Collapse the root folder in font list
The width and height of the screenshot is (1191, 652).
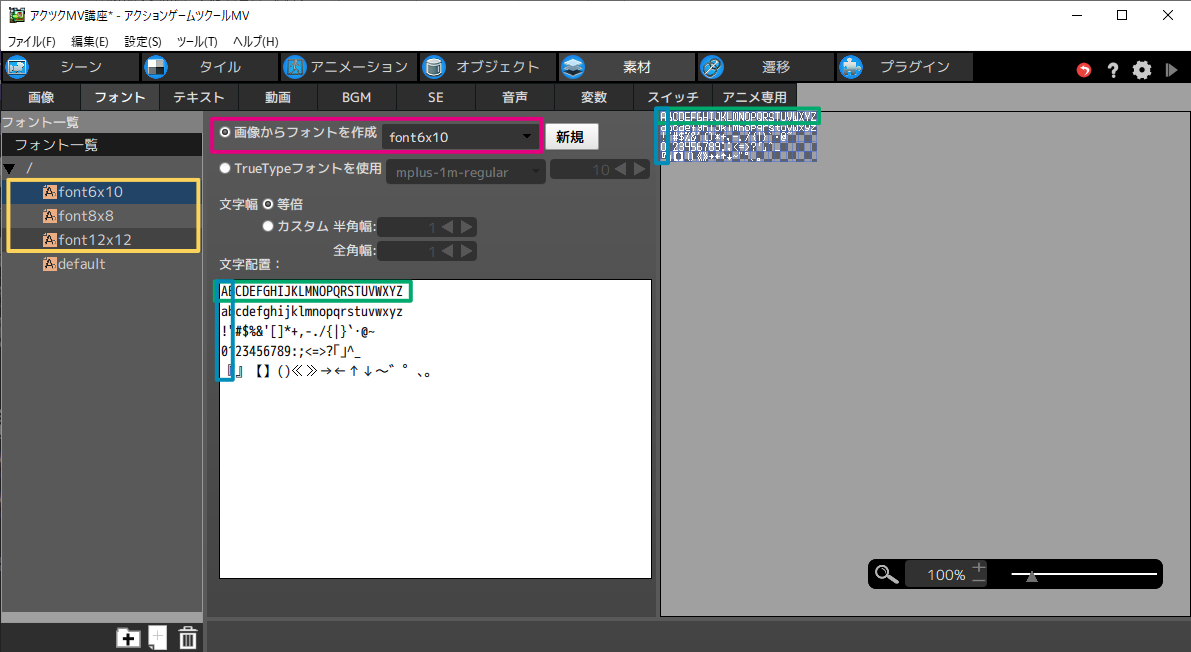click(10, 168)
